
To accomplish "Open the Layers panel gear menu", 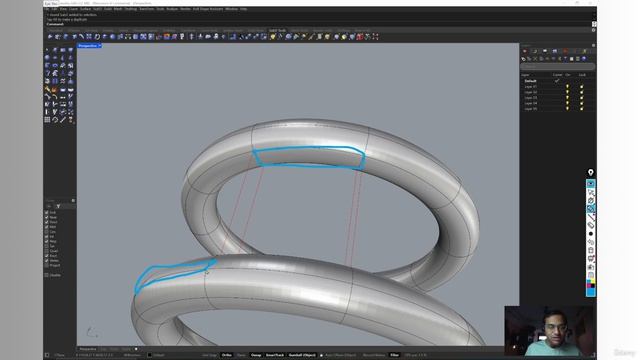I will click(593, 45).
